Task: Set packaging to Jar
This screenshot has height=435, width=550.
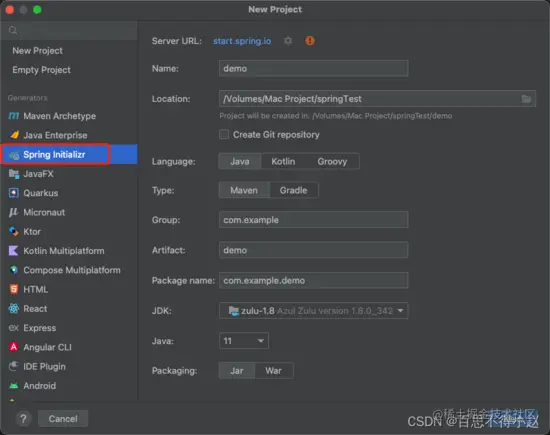Action: 237,371
